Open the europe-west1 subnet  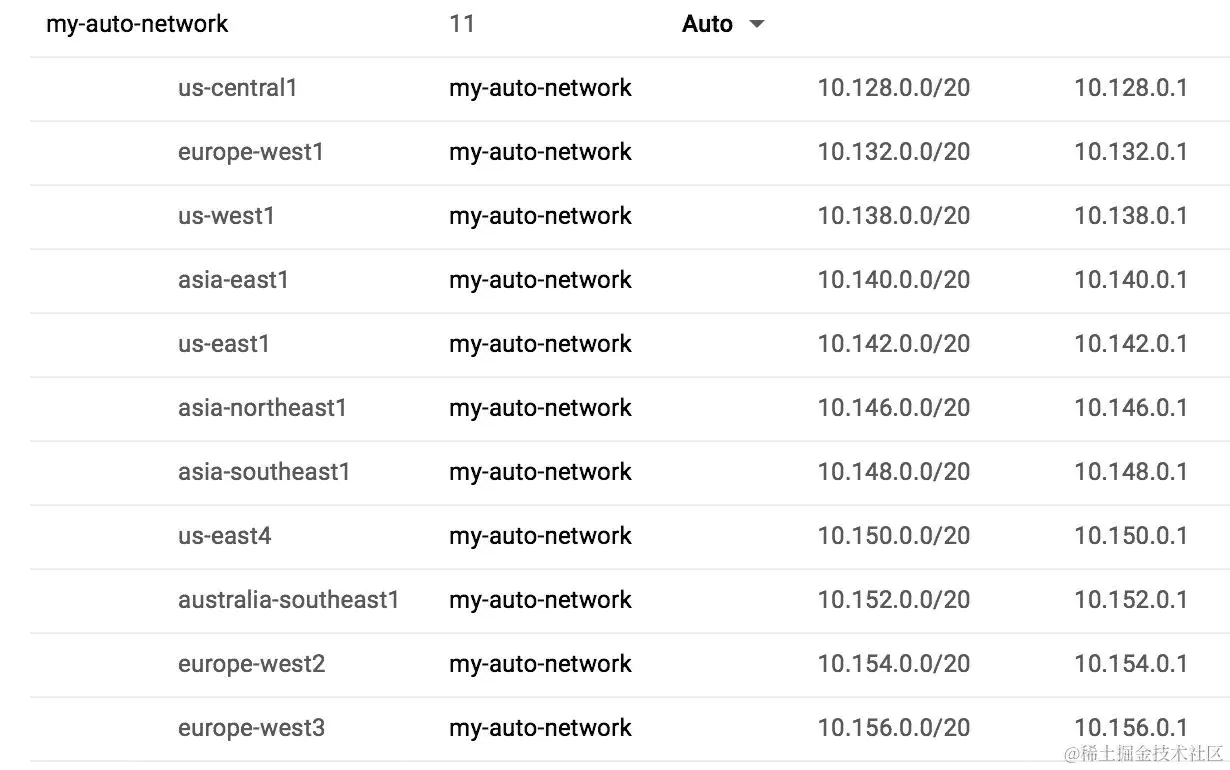[251, 152]
